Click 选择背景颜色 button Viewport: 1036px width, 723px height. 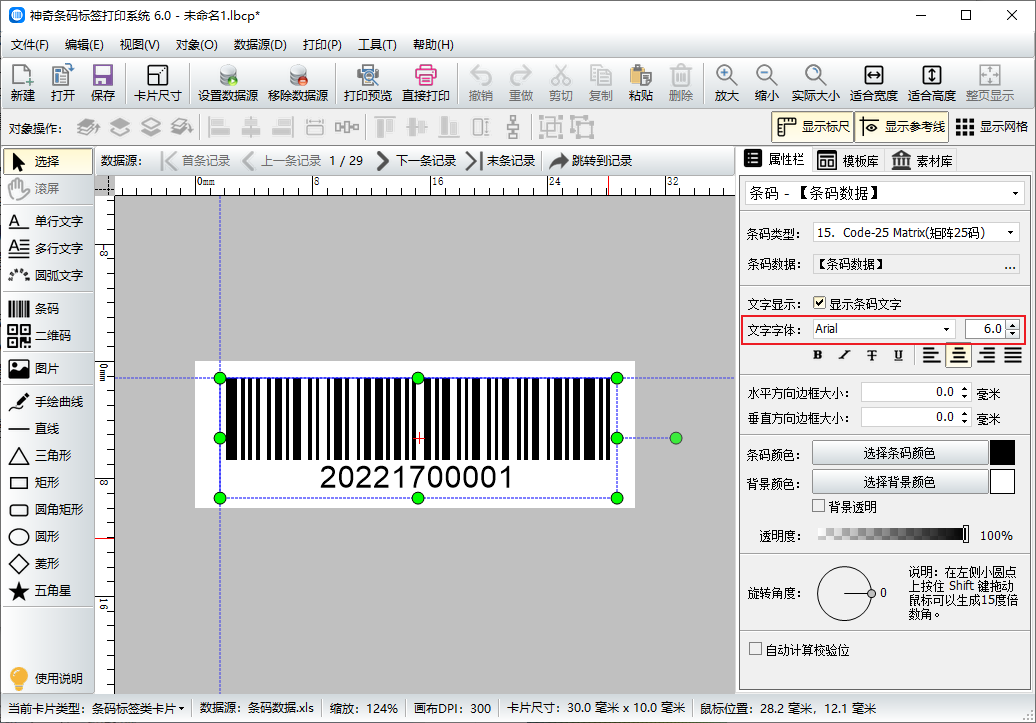click(899, 482)
